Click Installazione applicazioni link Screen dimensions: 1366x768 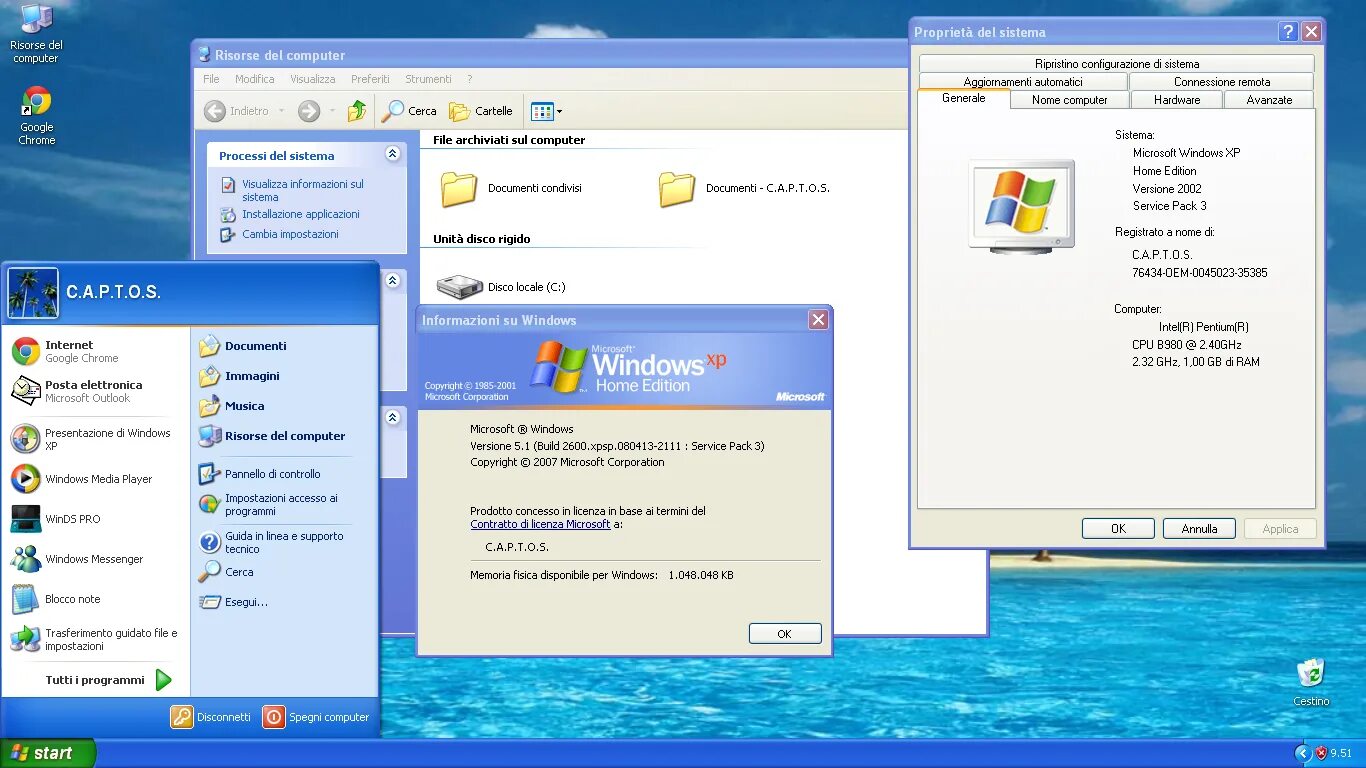(300, 214)
